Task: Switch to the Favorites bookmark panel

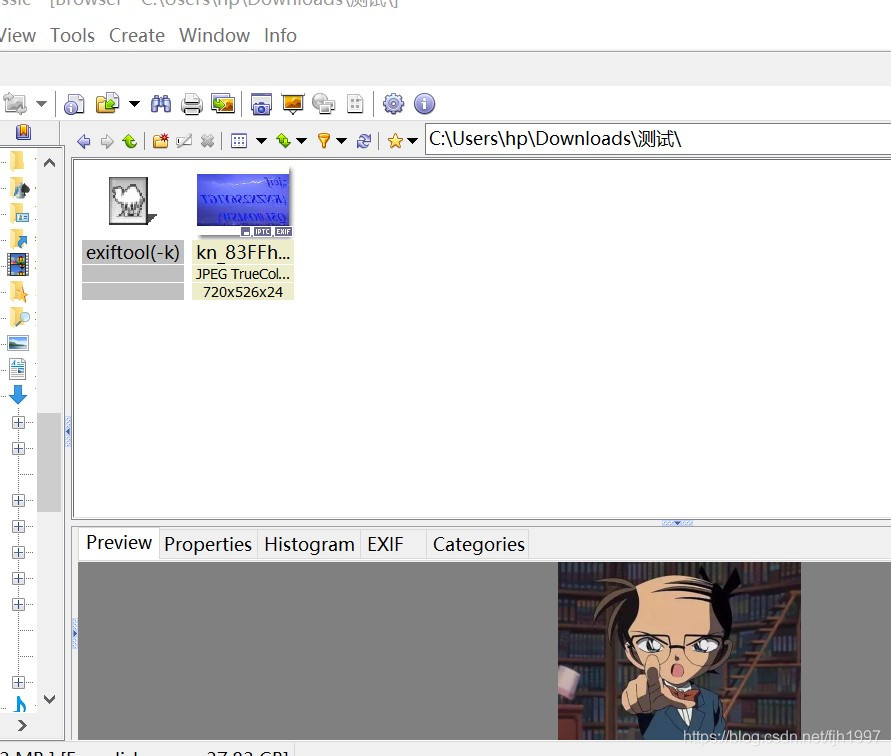Action: point(23,132)
